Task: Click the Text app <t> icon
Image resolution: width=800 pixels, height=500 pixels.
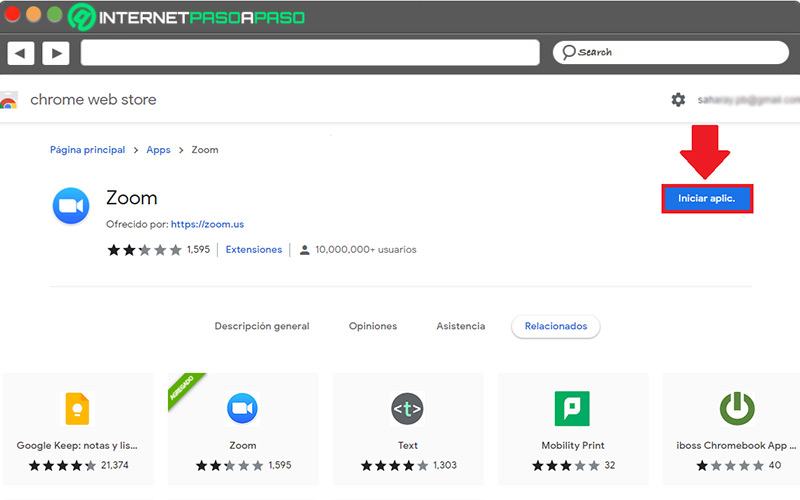Action: [407, 409]
